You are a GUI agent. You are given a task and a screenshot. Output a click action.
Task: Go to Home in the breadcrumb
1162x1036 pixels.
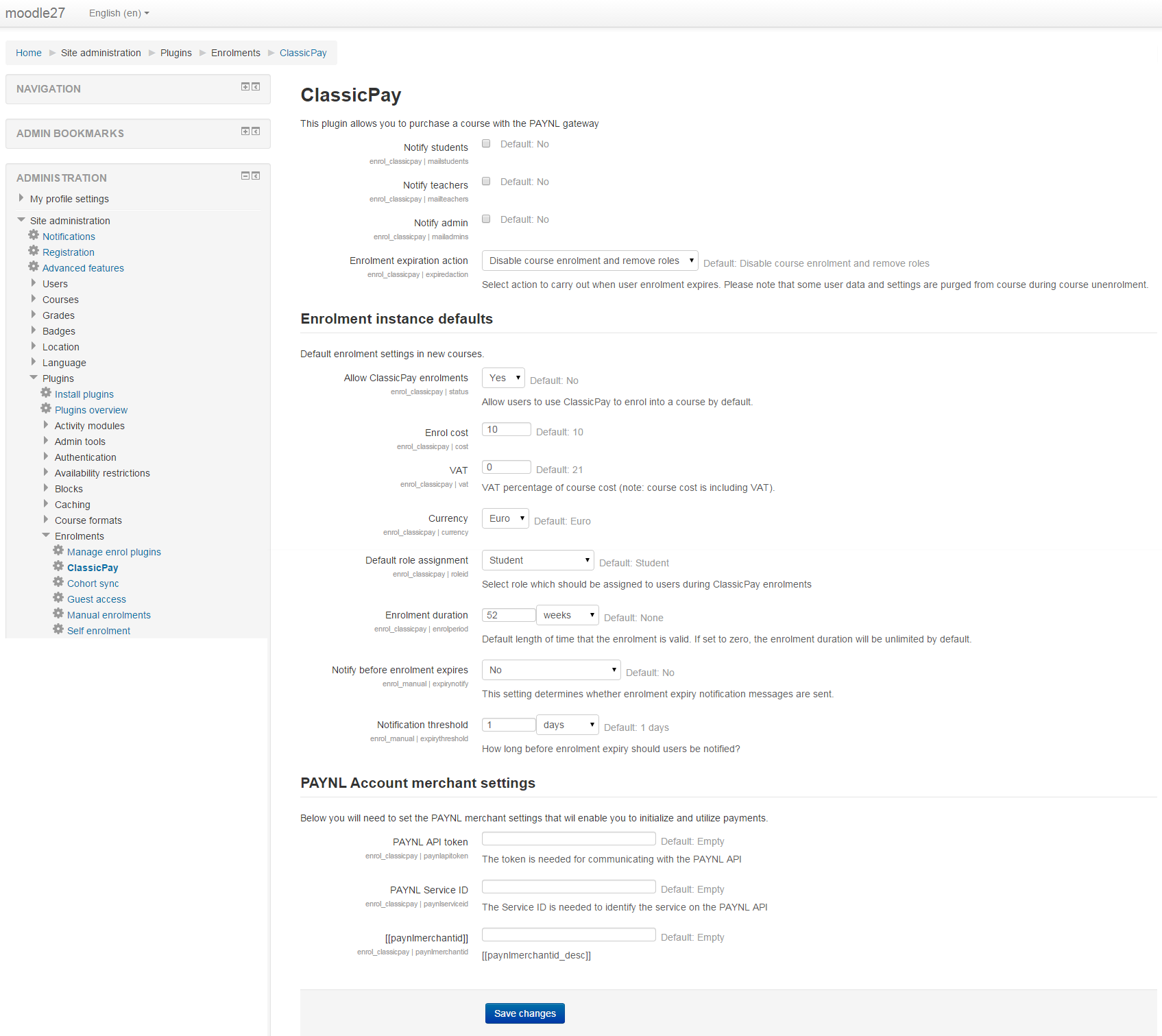29,53
